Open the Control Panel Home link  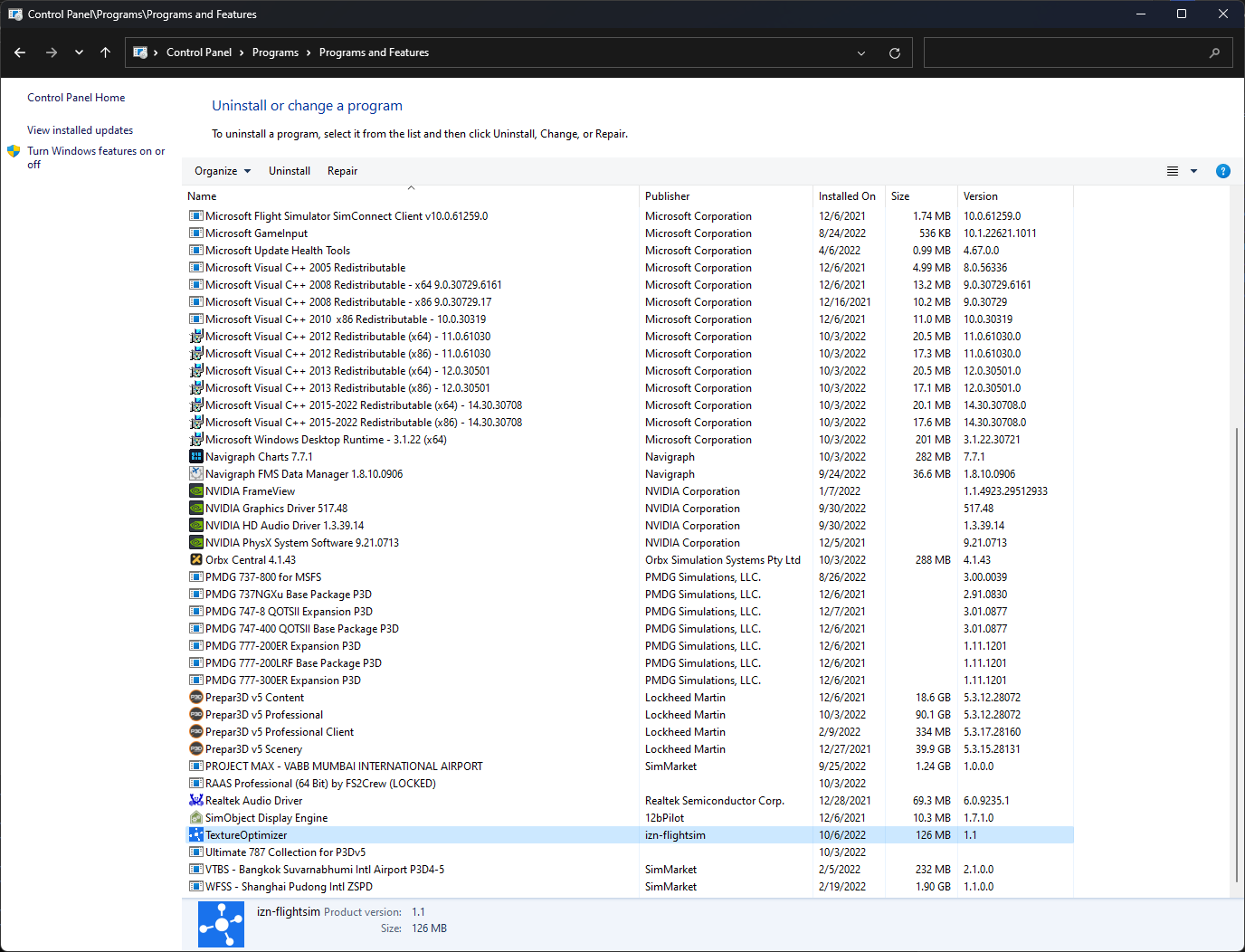click(x=76, y=98)
